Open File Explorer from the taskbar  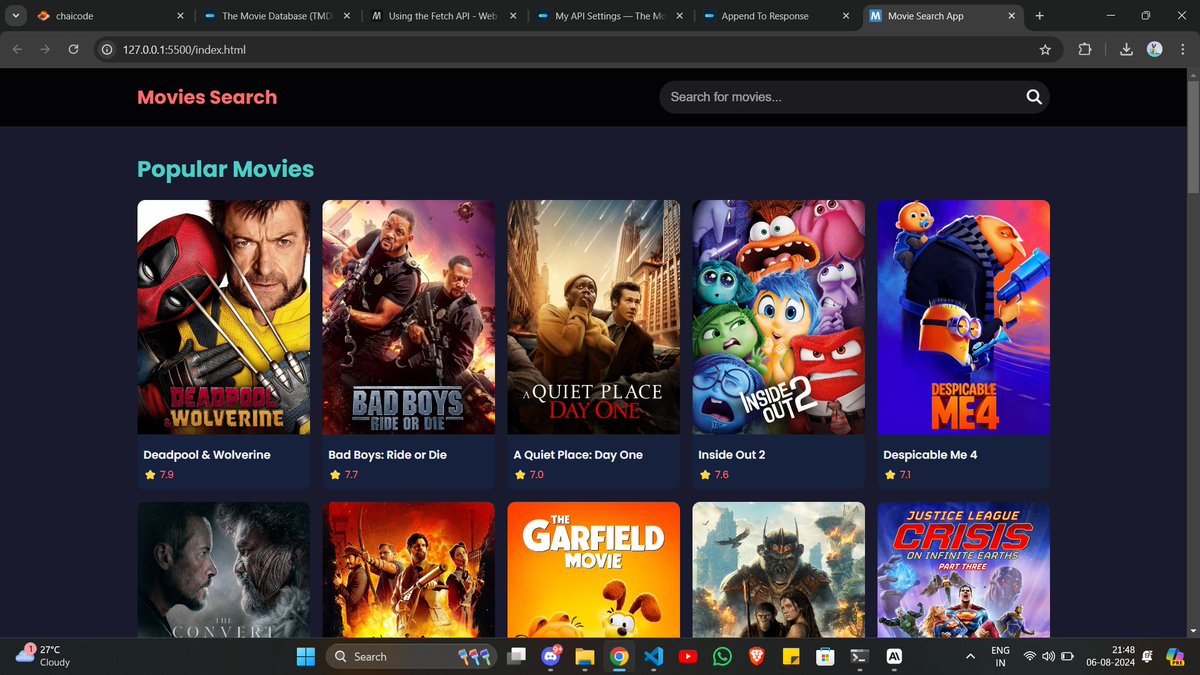click(x=585, y=656)
